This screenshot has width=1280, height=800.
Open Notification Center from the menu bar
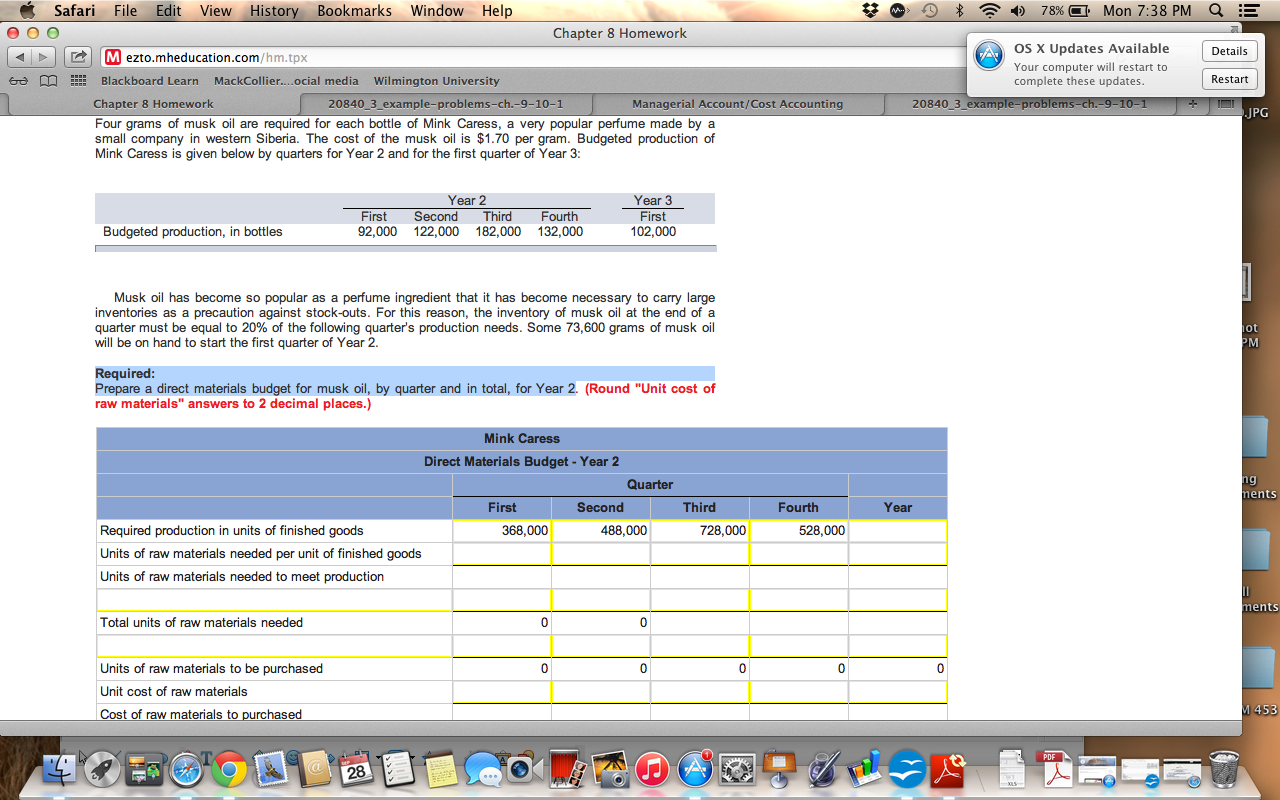1247,11
